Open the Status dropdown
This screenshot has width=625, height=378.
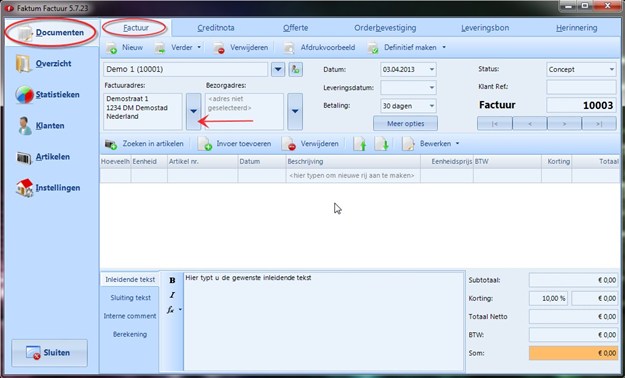(x=611, y=69)
